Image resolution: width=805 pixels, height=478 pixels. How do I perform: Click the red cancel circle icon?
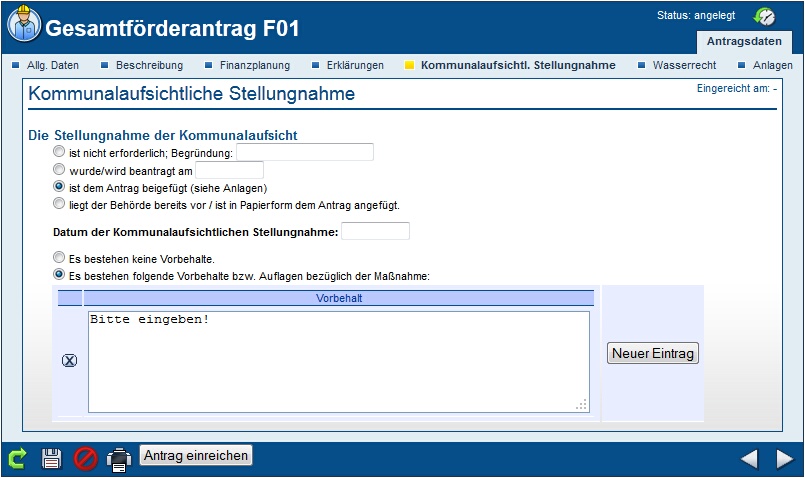pos(85,458)
